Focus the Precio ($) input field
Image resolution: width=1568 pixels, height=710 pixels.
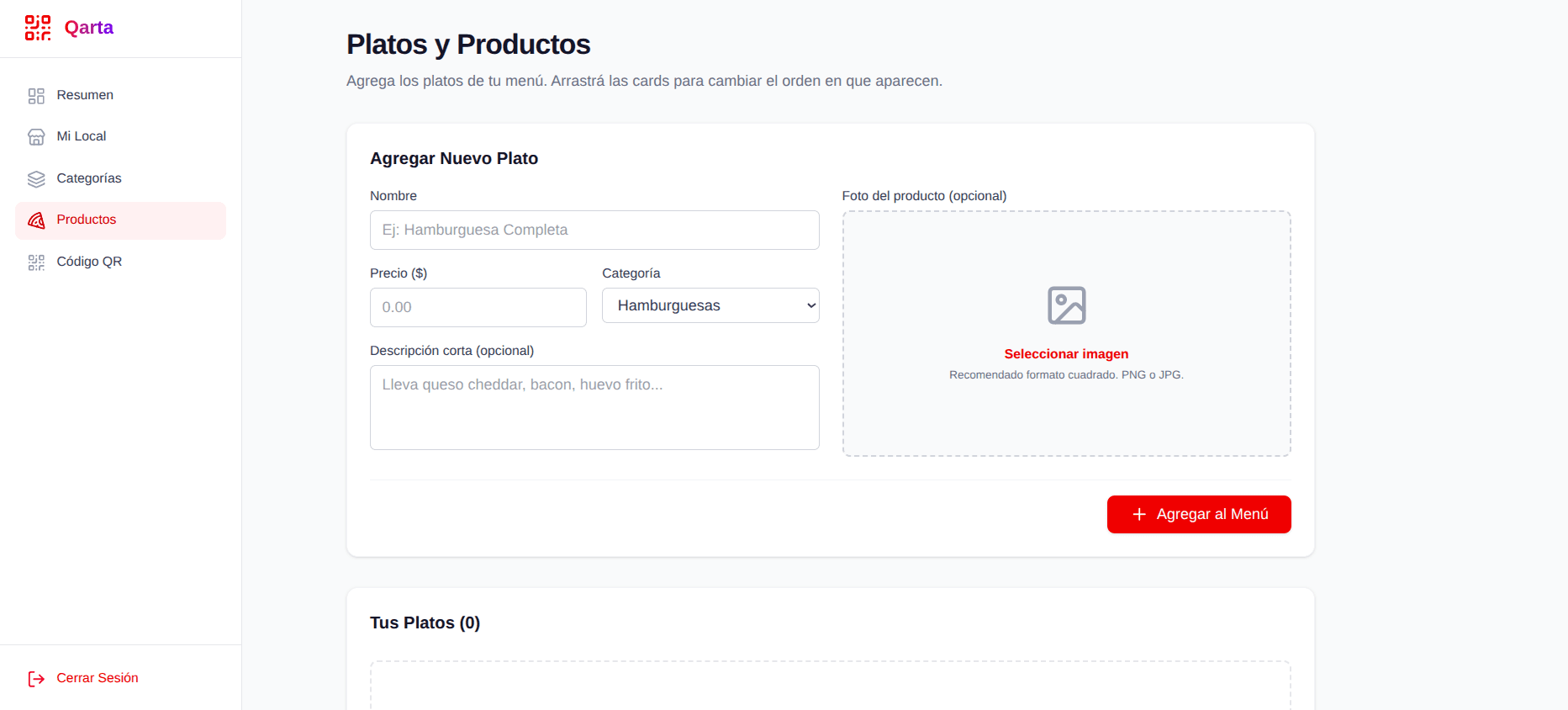[478, 307]
